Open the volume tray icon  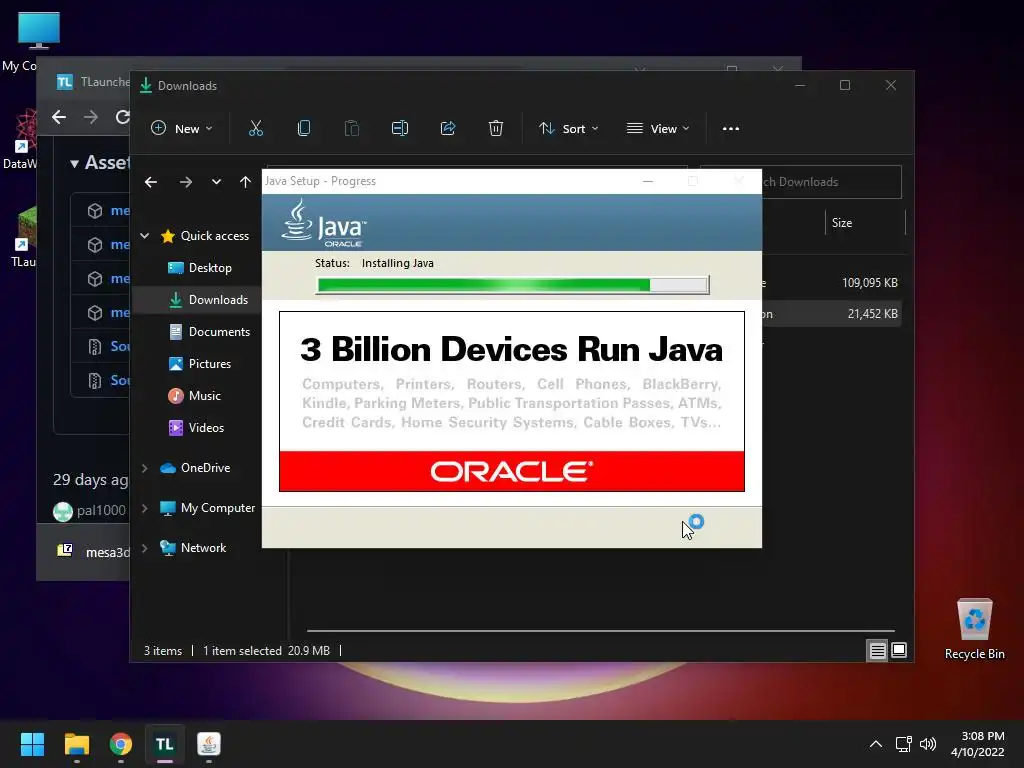927,744
